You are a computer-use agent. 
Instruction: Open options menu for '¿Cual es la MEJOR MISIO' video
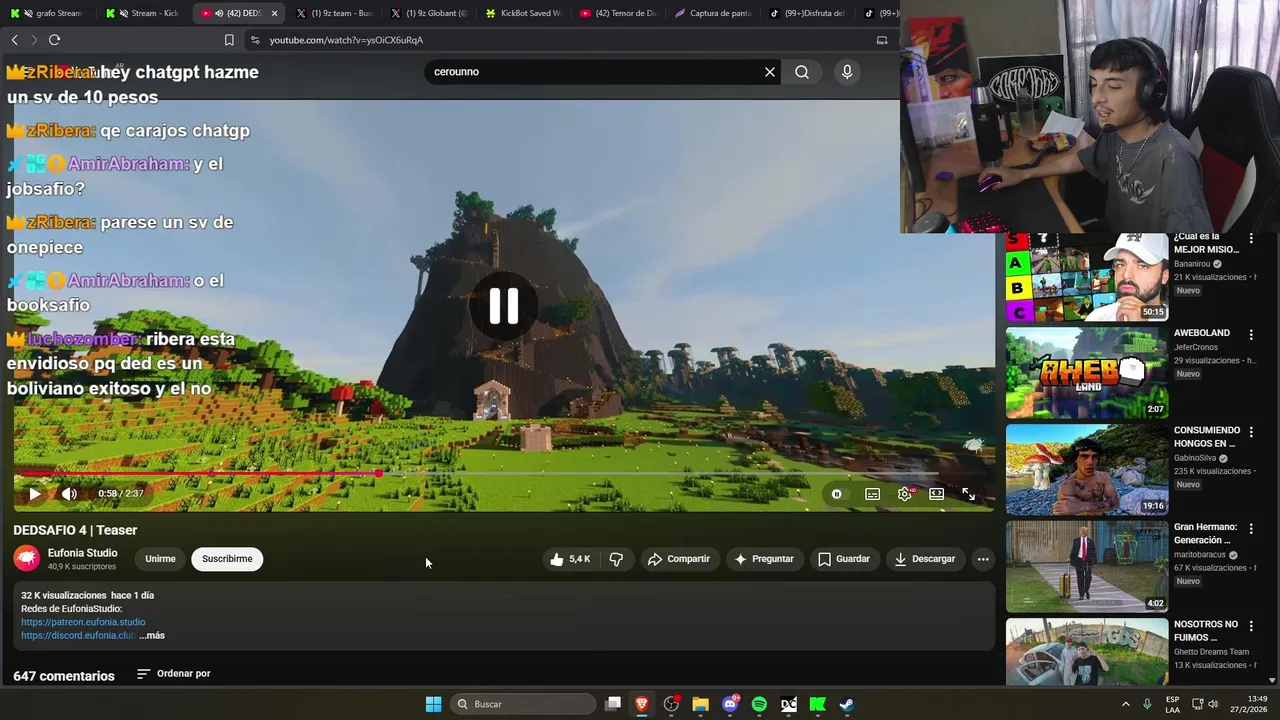click(x=1251, y=237)
